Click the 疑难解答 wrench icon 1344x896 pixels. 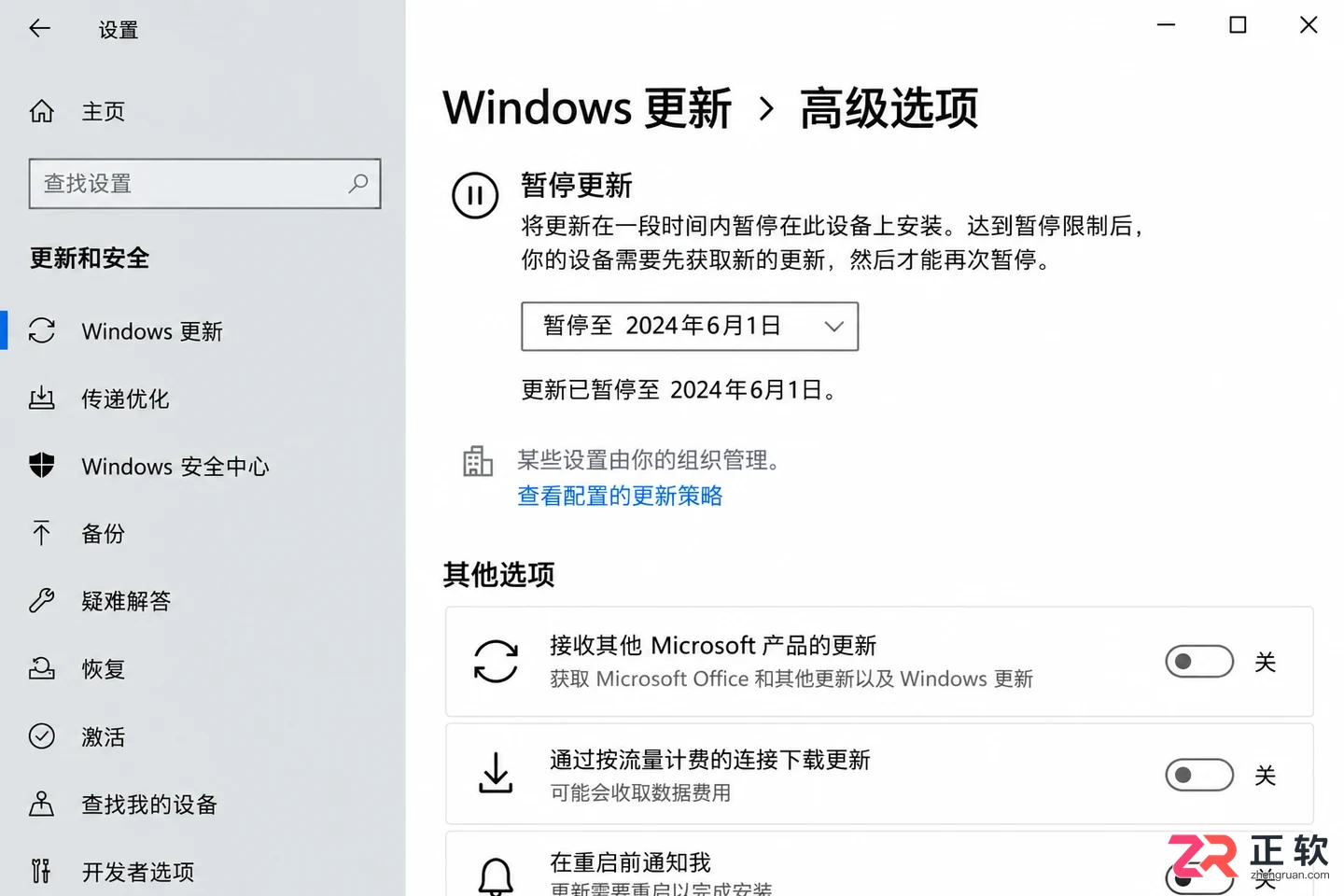(x=42, y=600)
